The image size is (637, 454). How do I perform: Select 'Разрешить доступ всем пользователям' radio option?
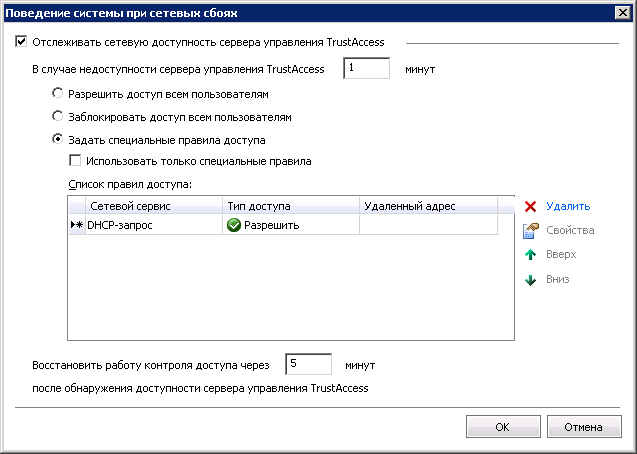[59, 94]
